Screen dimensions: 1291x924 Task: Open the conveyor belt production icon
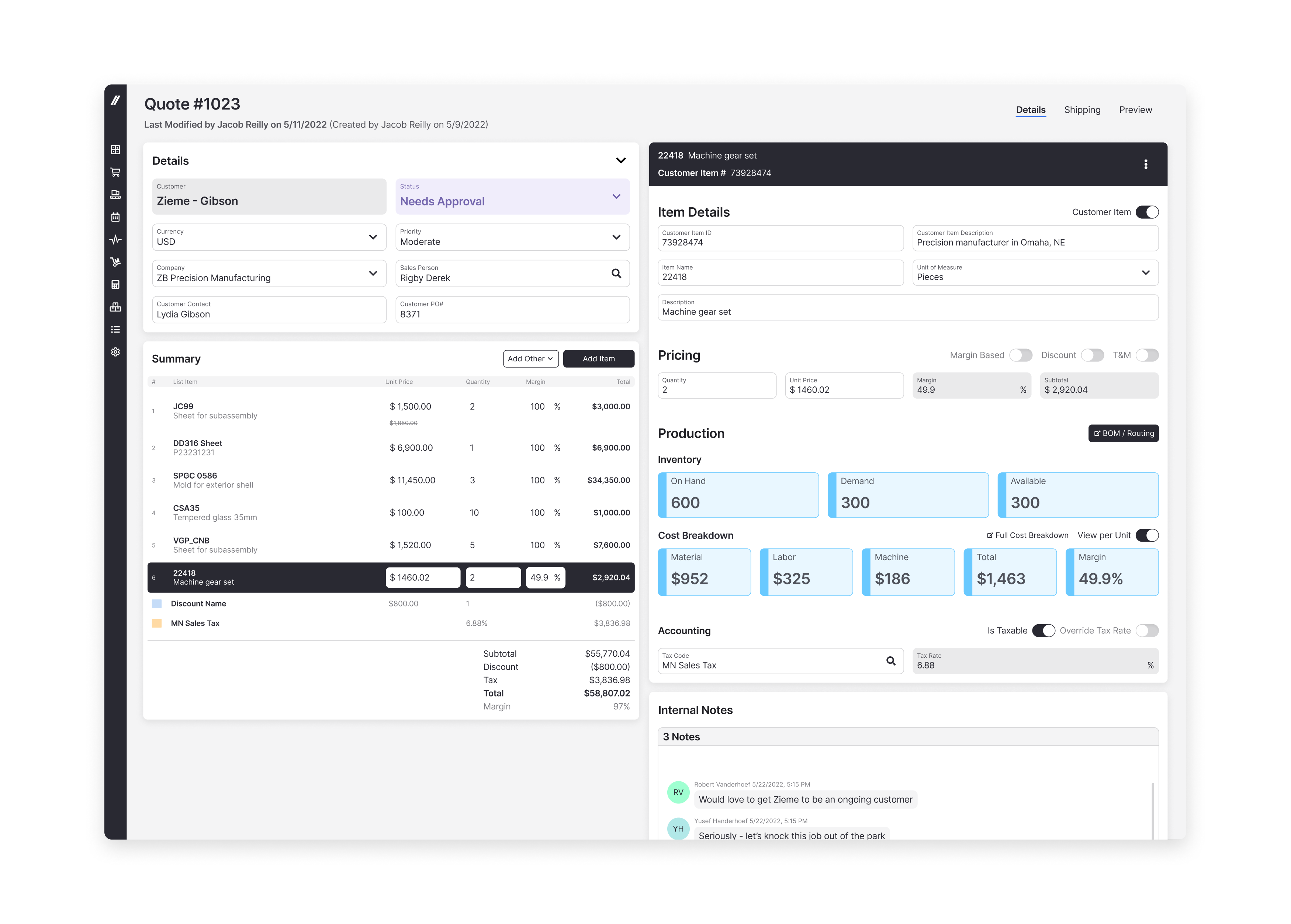(115, 195)
